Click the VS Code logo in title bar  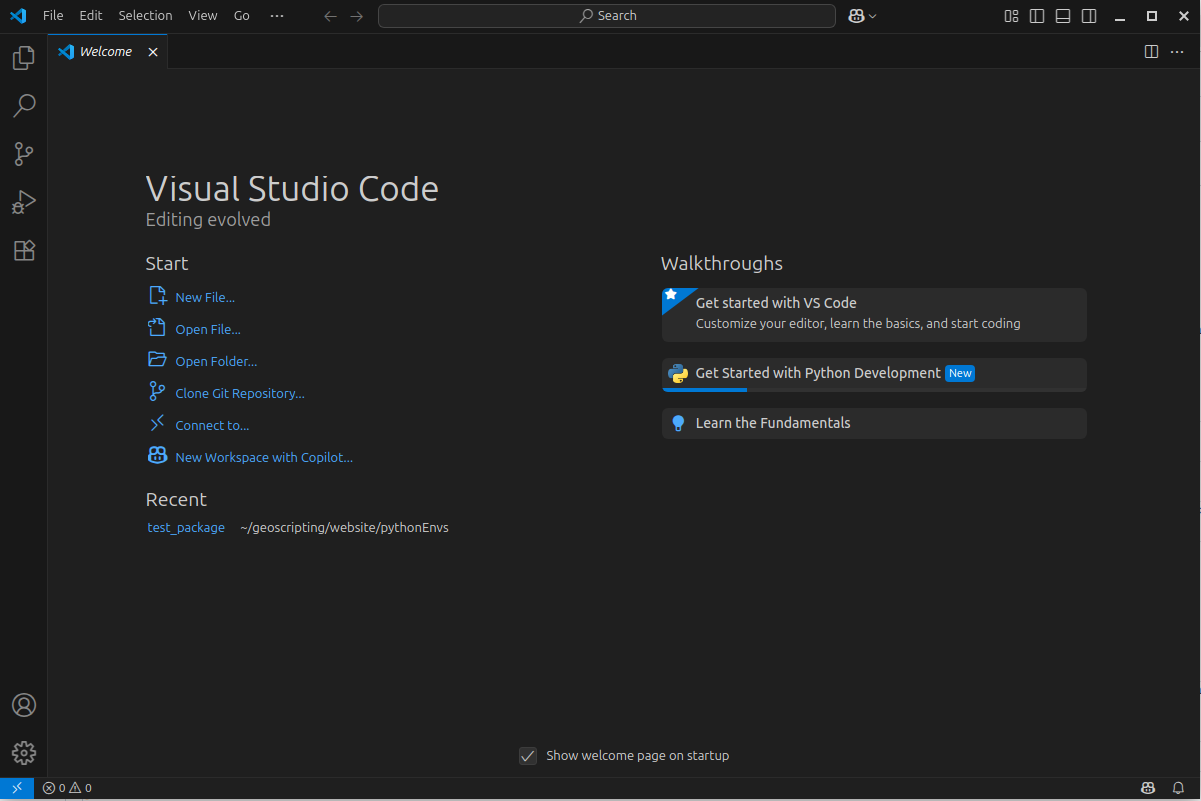[x=18, y=16]
